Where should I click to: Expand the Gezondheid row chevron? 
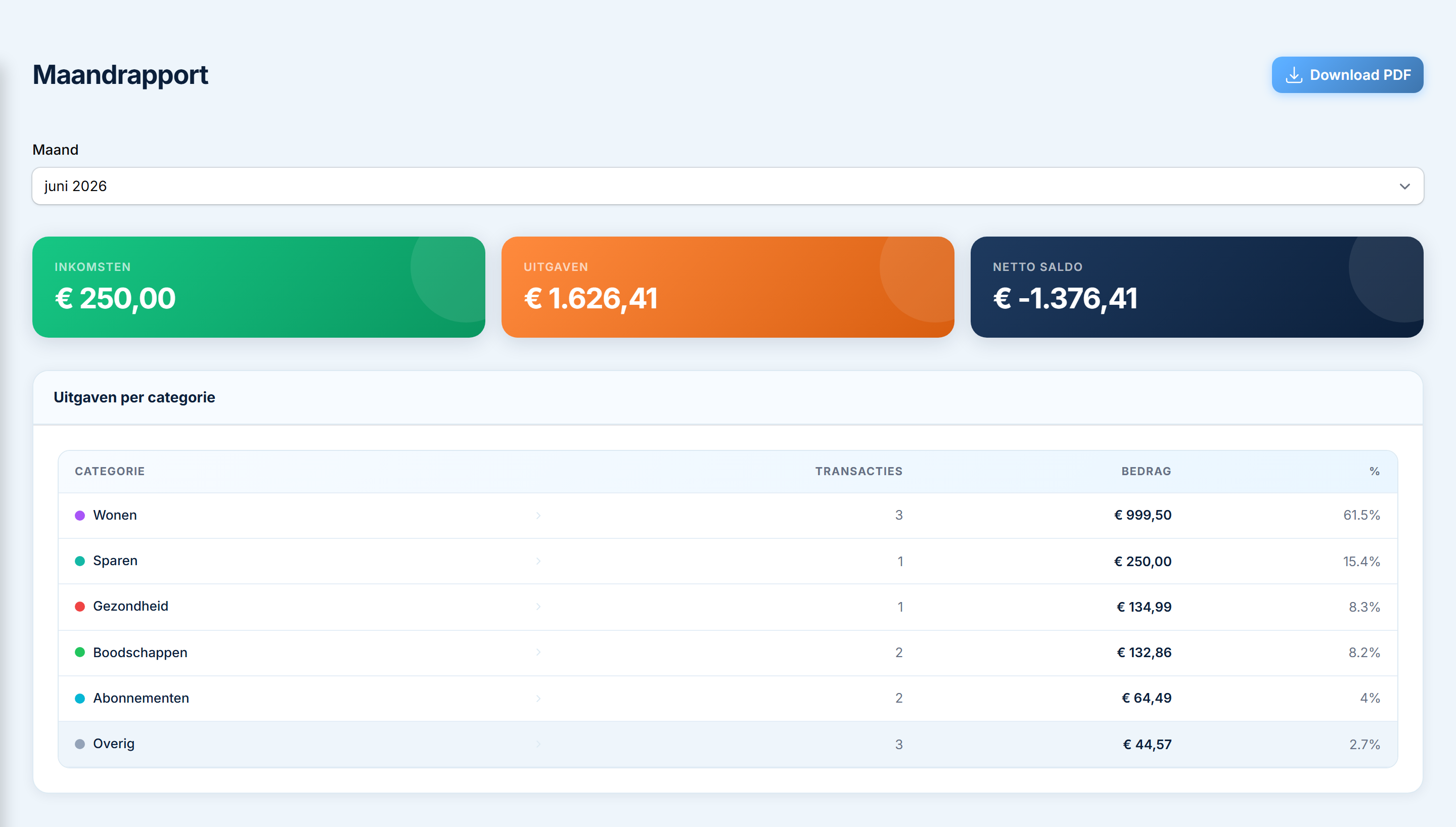point(538,607)
